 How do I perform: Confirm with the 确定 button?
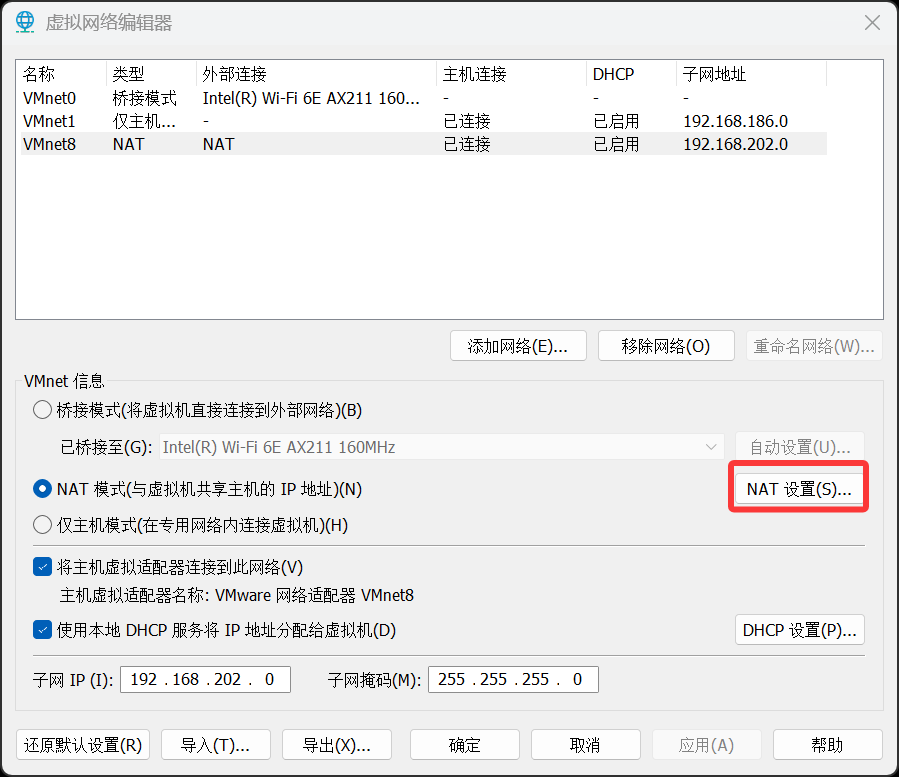click(x=465, y=745)
